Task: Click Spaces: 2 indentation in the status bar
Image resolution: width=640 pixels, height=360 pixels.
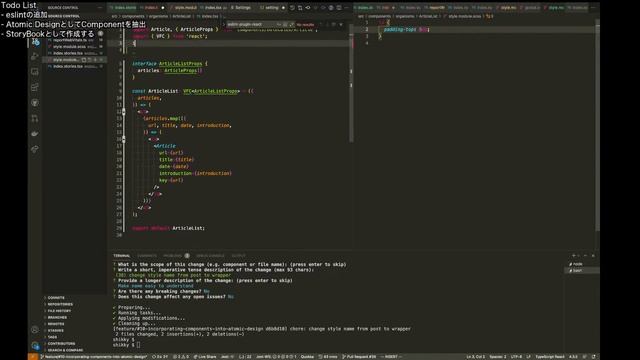Action: (x=498, y=357)
